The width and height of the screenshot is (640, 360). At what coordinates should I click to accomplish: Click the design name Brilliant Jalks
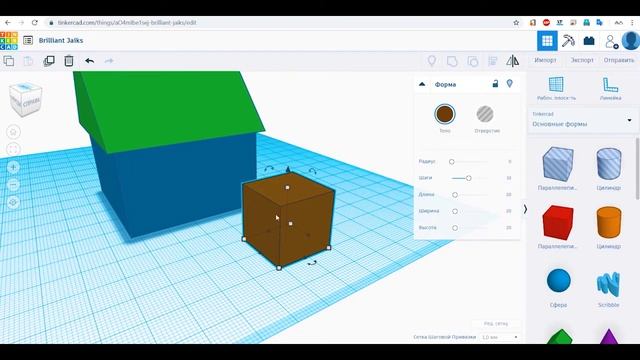click(61, 40)
